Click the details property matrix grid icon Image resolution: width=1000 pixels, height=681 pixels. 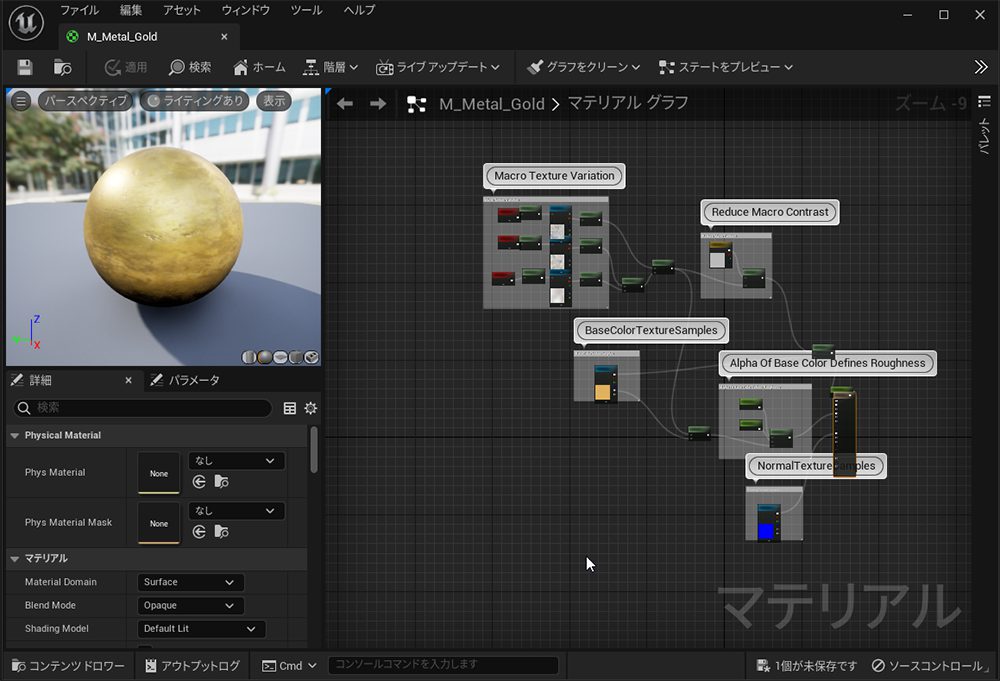[x=290, y=408]
